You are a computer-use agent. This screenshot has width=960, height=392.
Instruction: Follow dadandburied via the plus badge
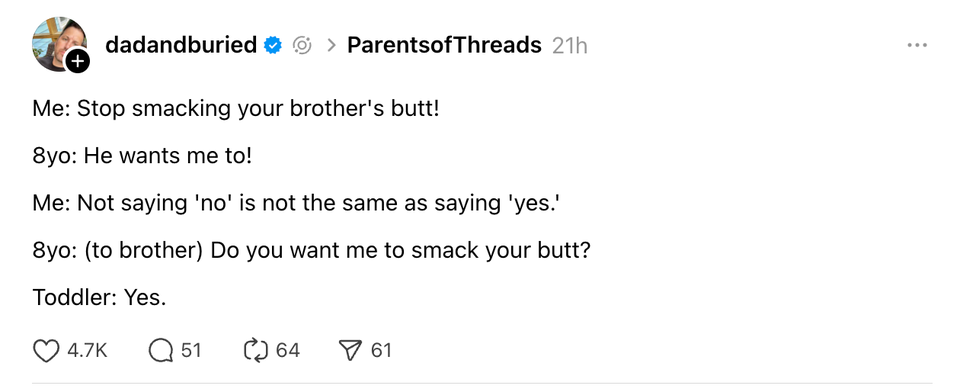coord(77,60)
